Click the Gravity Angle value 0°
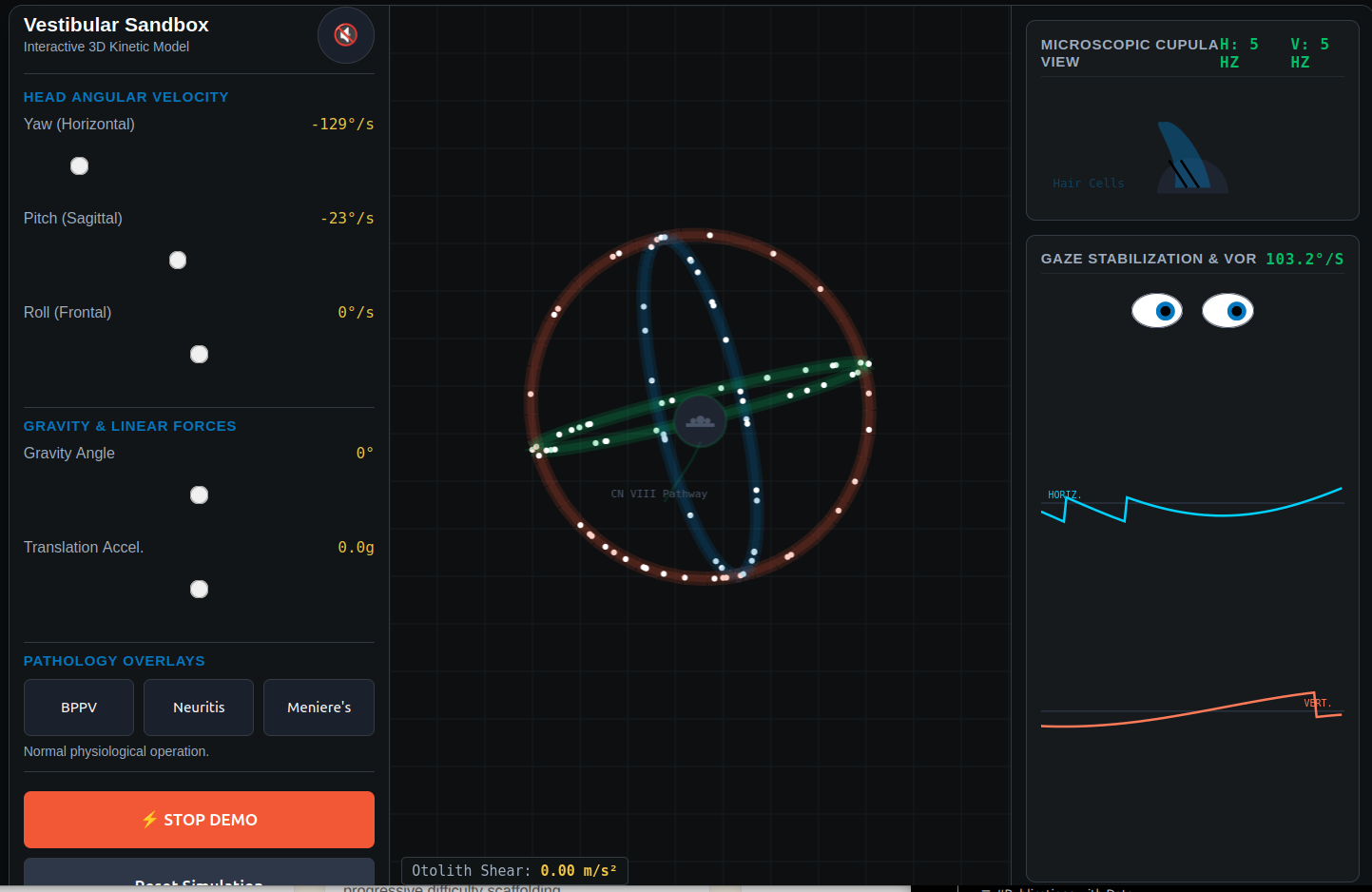The image size is (1372, 892). pos(365,454)
